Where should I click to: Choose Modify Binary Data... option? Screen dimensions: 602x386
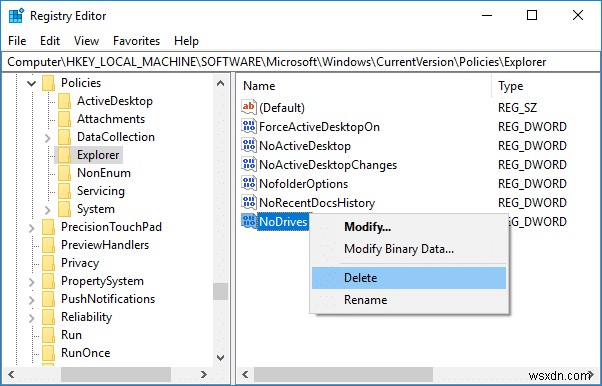tap(409, 249)
